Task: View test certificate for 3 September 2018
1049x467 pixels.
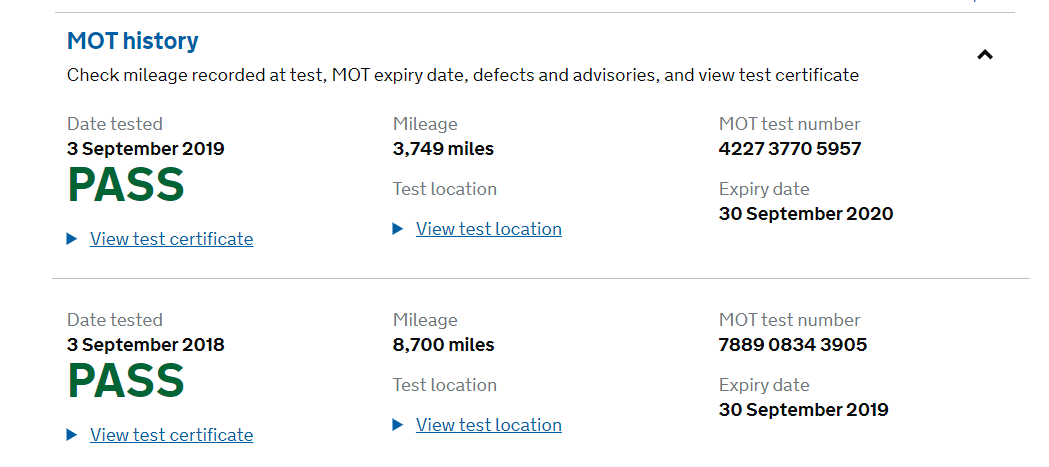Action: [x=171, y=435]
